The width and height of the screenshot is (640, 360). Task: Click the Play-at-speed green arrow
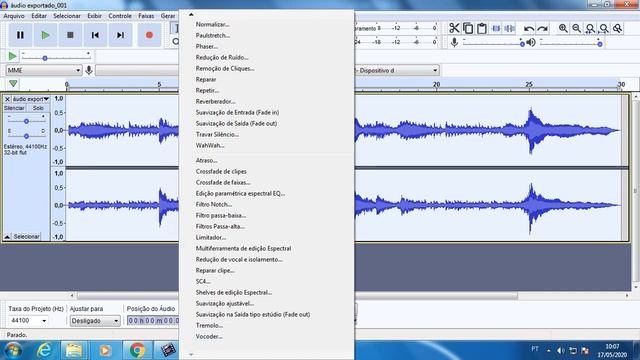(12, 56)
